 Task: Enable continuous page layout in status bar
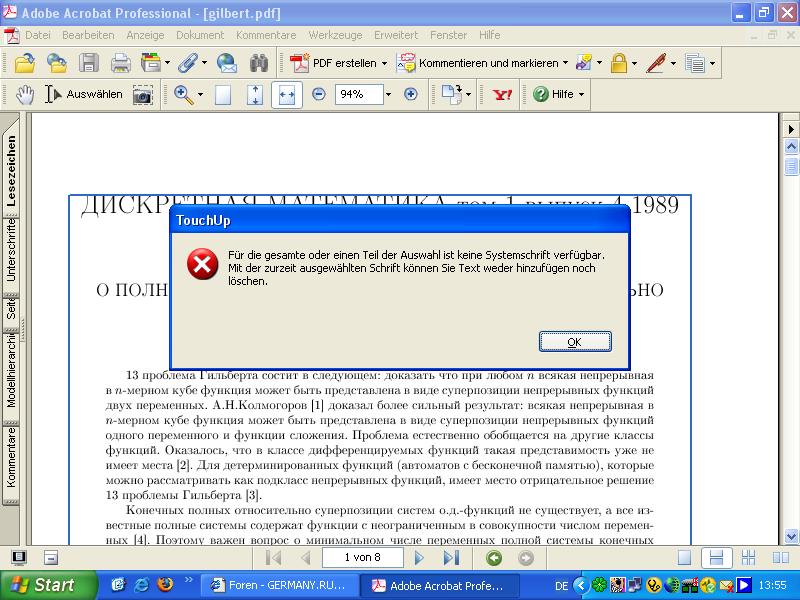click(x=715, y=558)
